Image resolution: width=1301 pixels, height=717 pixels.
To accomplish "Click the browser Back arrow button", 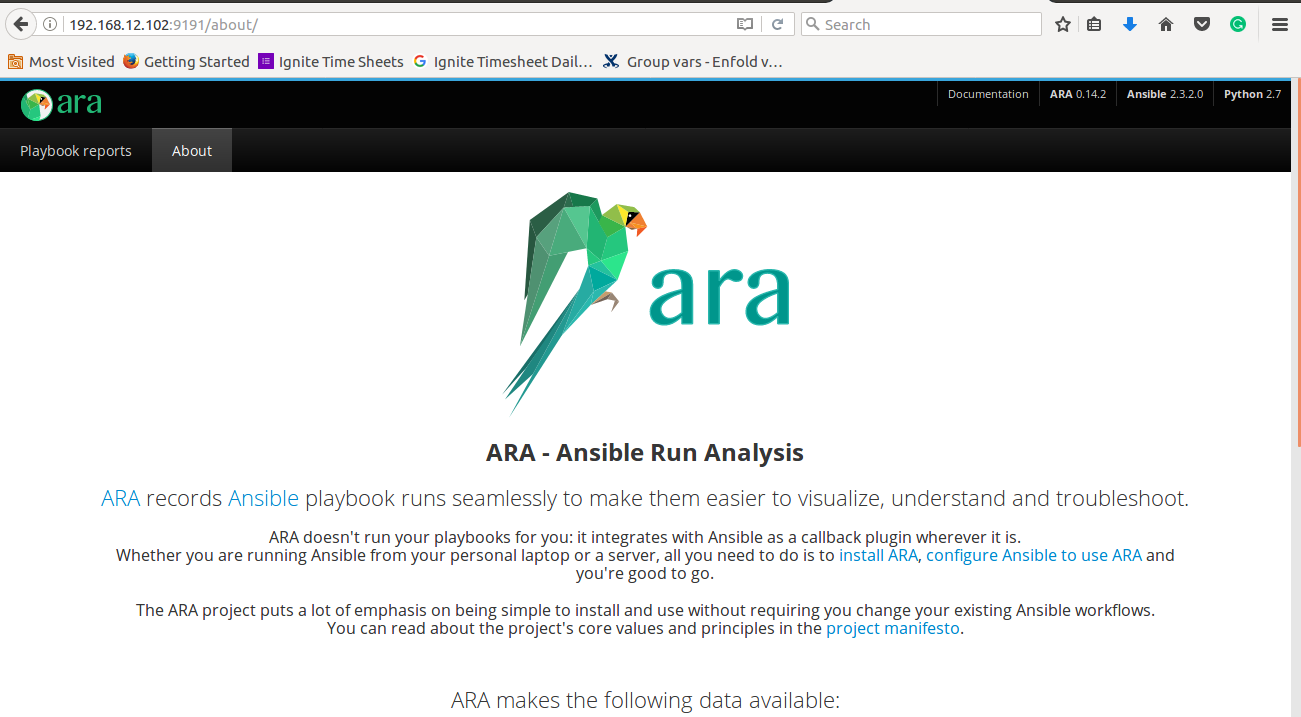I will 19,24.
